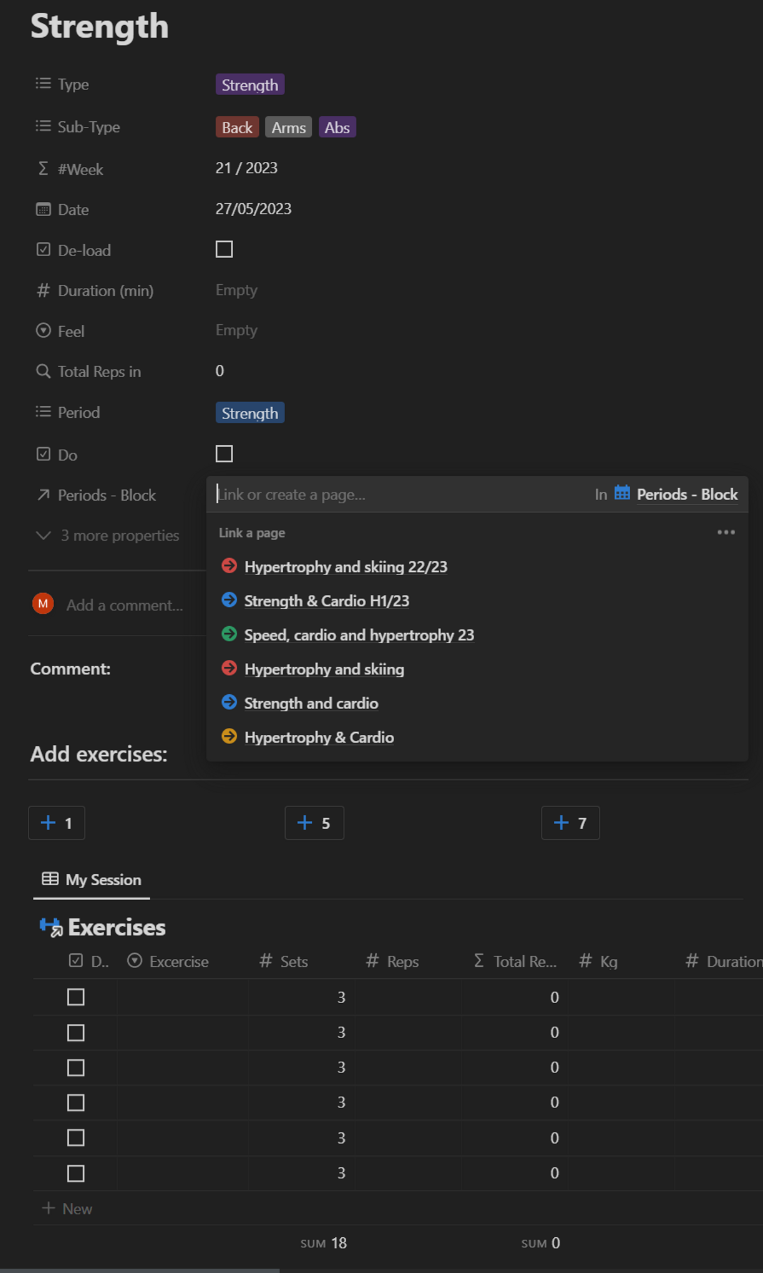Click the orange arrow icon of Hypertrophy and skiing 22/23

[227, 565]
